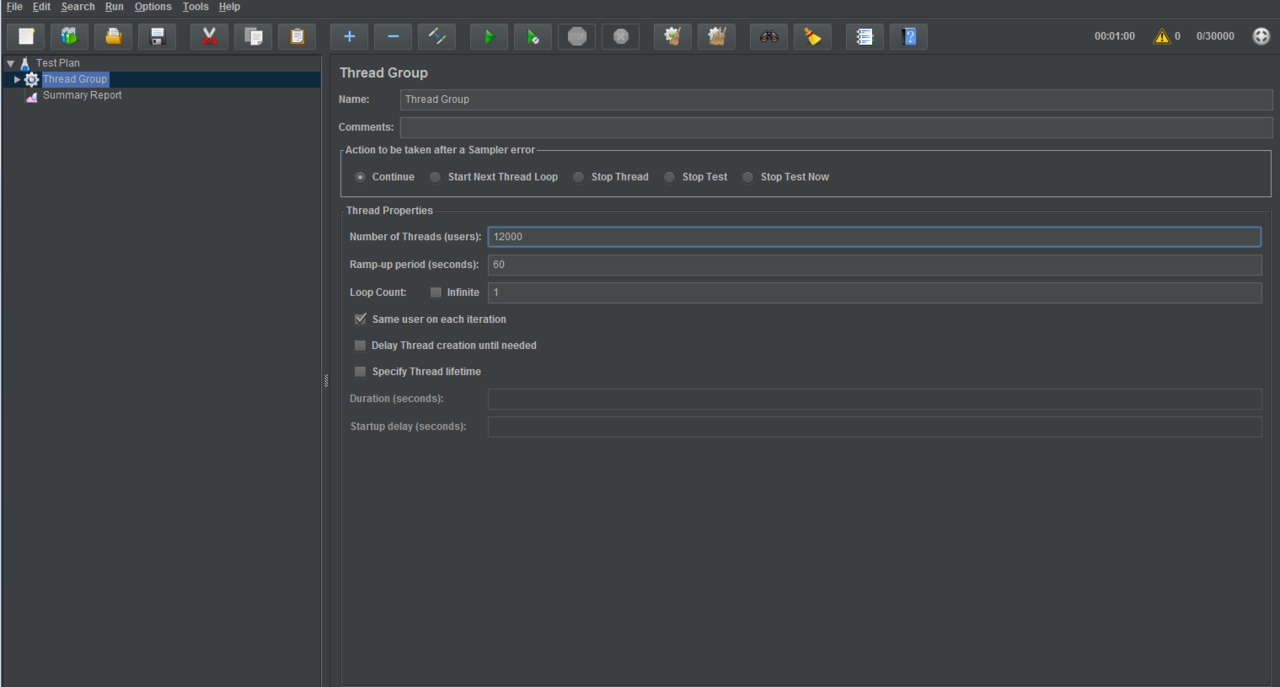Viewport: 1280px width, 687px height.
Task: Click the Cut scissors icon
Action: point(209,37)
